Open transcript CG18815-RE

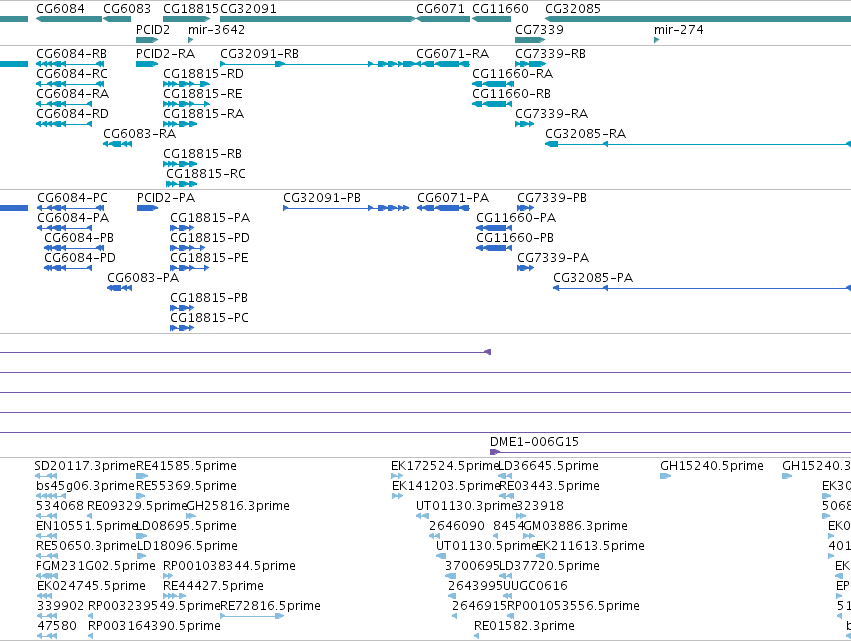coord(202,94)
